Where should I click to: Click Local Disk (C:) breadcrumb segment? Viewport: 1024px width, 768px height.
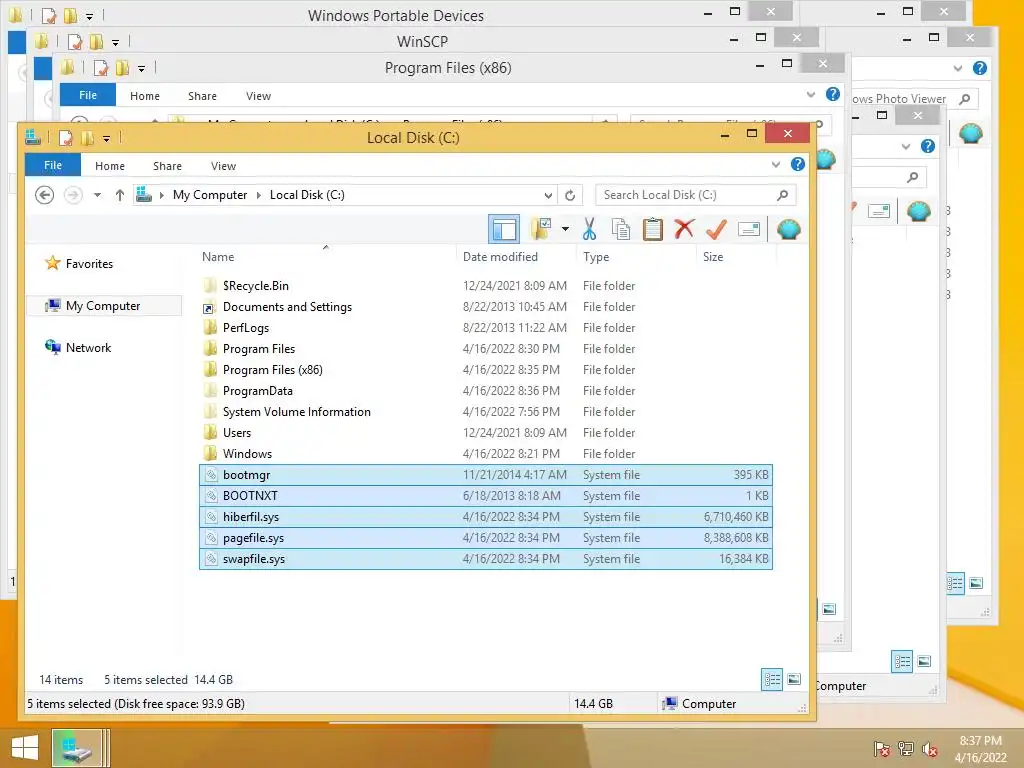tap(307, 195)
